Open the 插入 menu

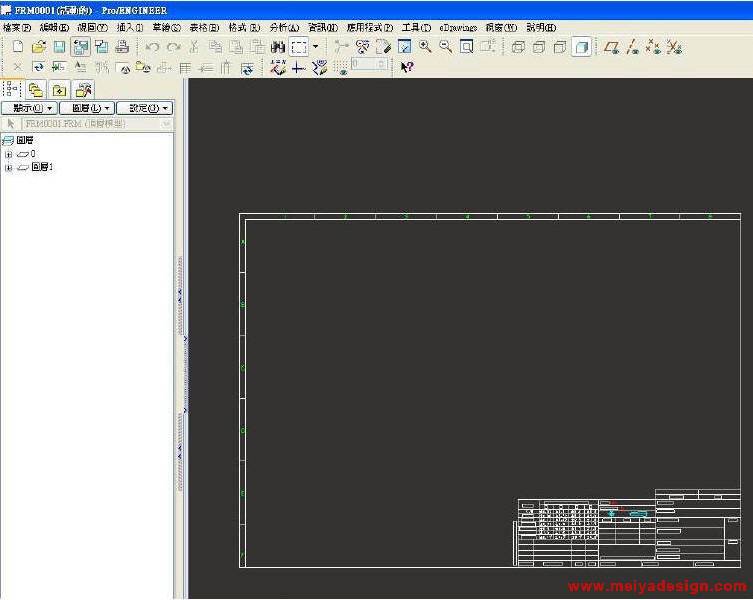tap(130, 28)
